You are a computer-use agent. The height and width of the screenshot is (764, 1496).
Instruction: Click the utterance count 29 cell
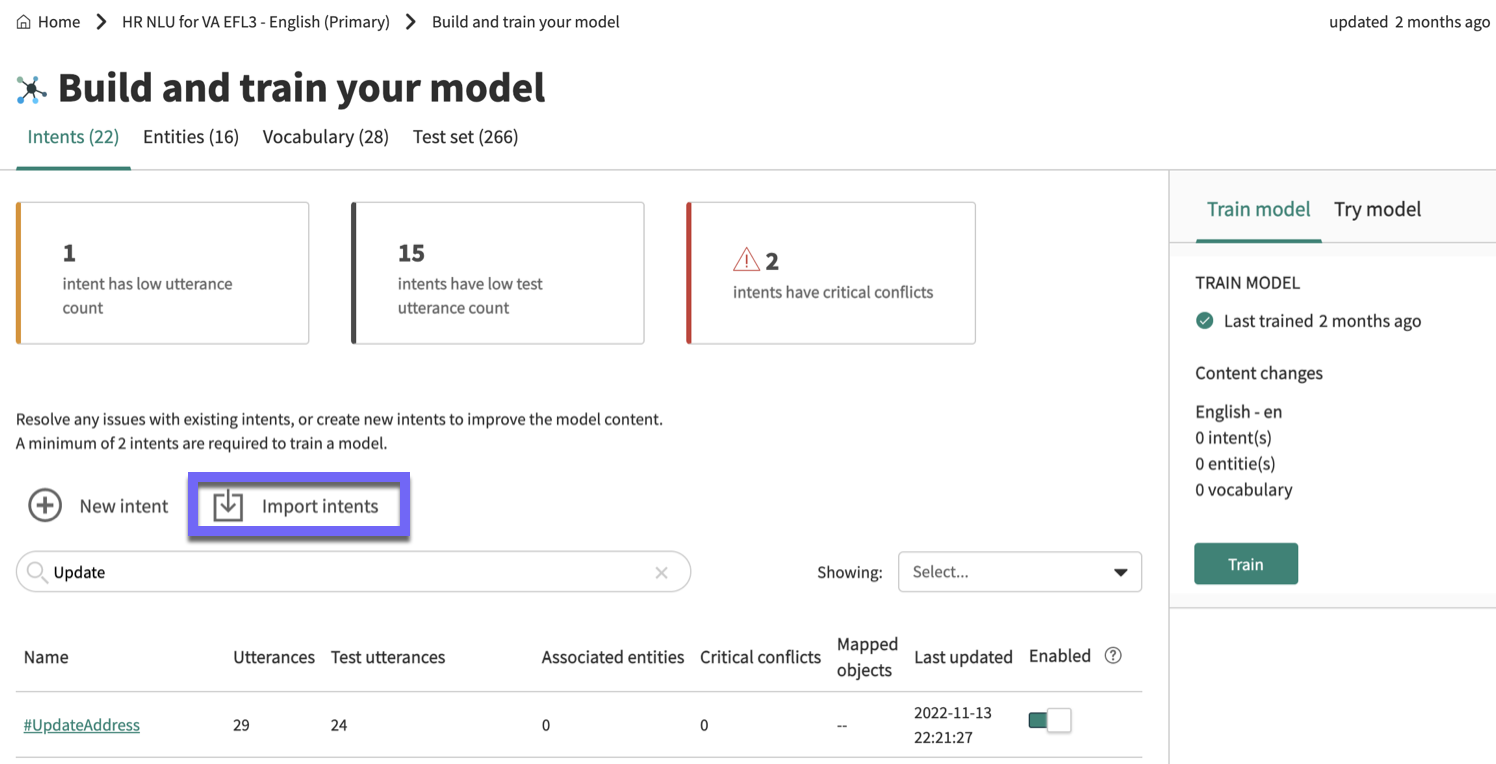(x=241, y=725)
